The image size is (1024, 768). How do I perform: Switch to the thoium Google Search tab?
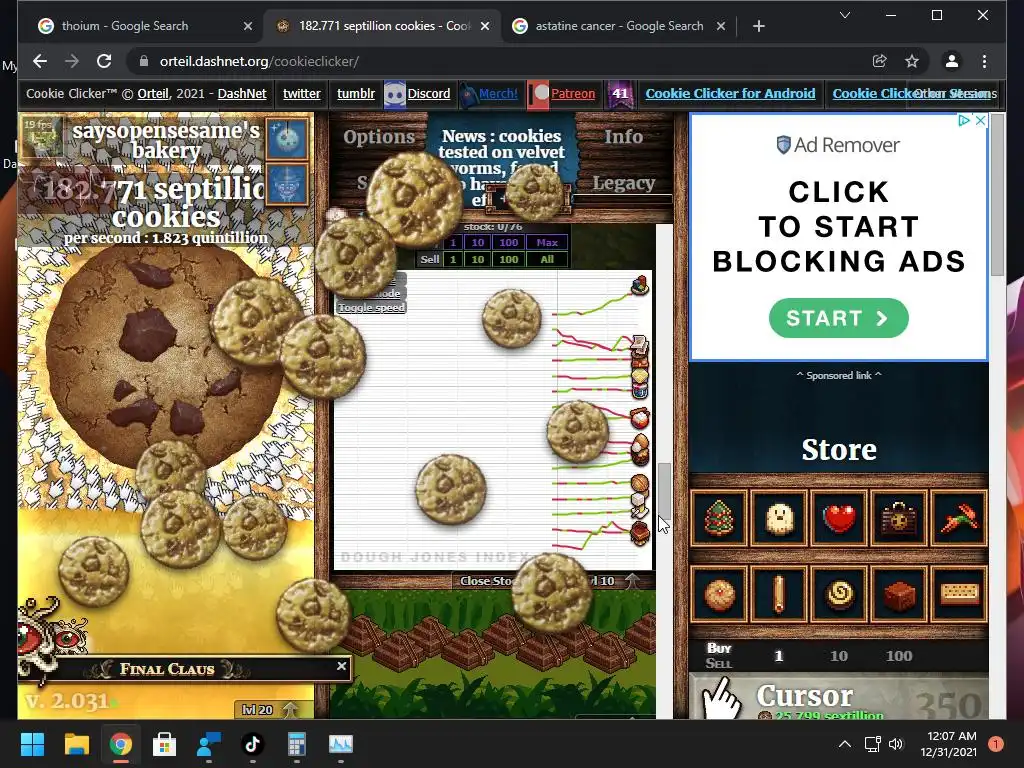pos(138,26)
